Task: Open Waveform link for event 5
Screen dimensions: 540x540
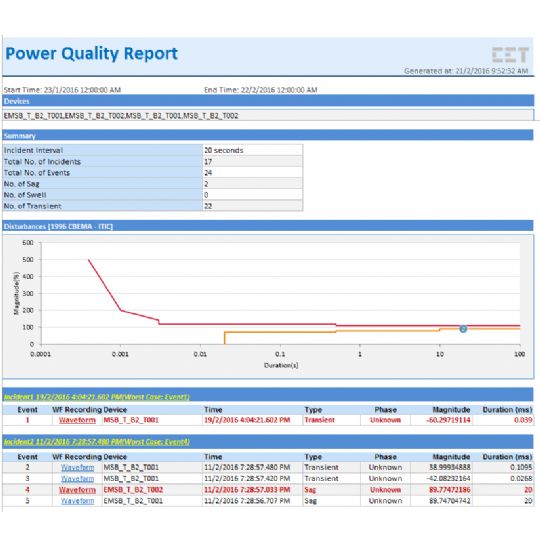Action: [x=77, y=501]
